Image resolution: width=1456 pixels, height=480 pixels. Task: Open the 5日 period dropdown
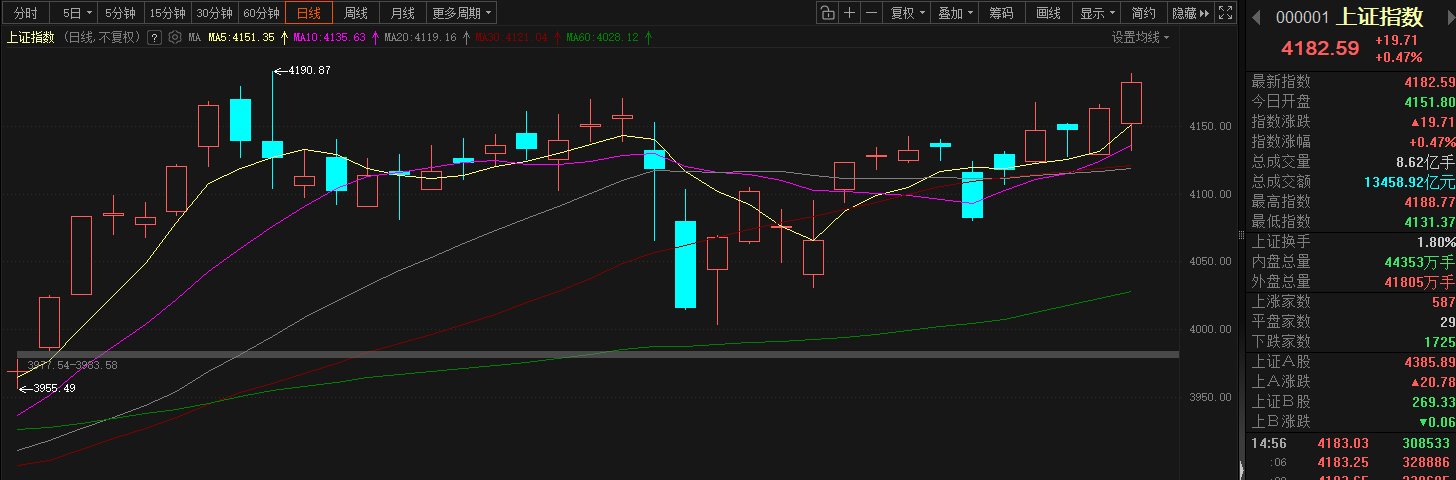[x=75, y=13]
